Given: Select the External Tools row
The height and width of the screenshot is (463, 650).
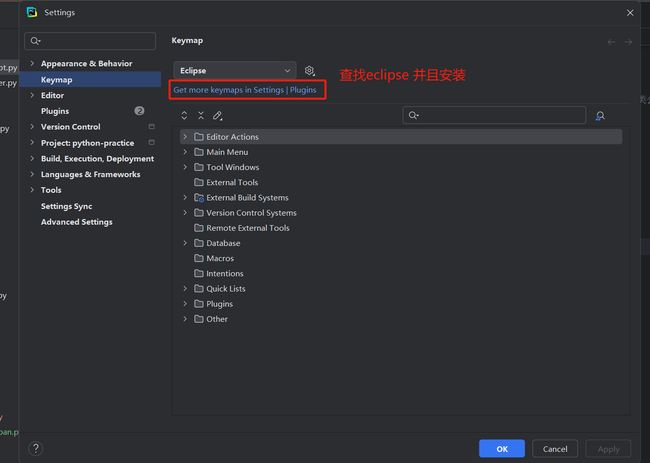Looking at the screenshot, I should click(x=401, y=182).
